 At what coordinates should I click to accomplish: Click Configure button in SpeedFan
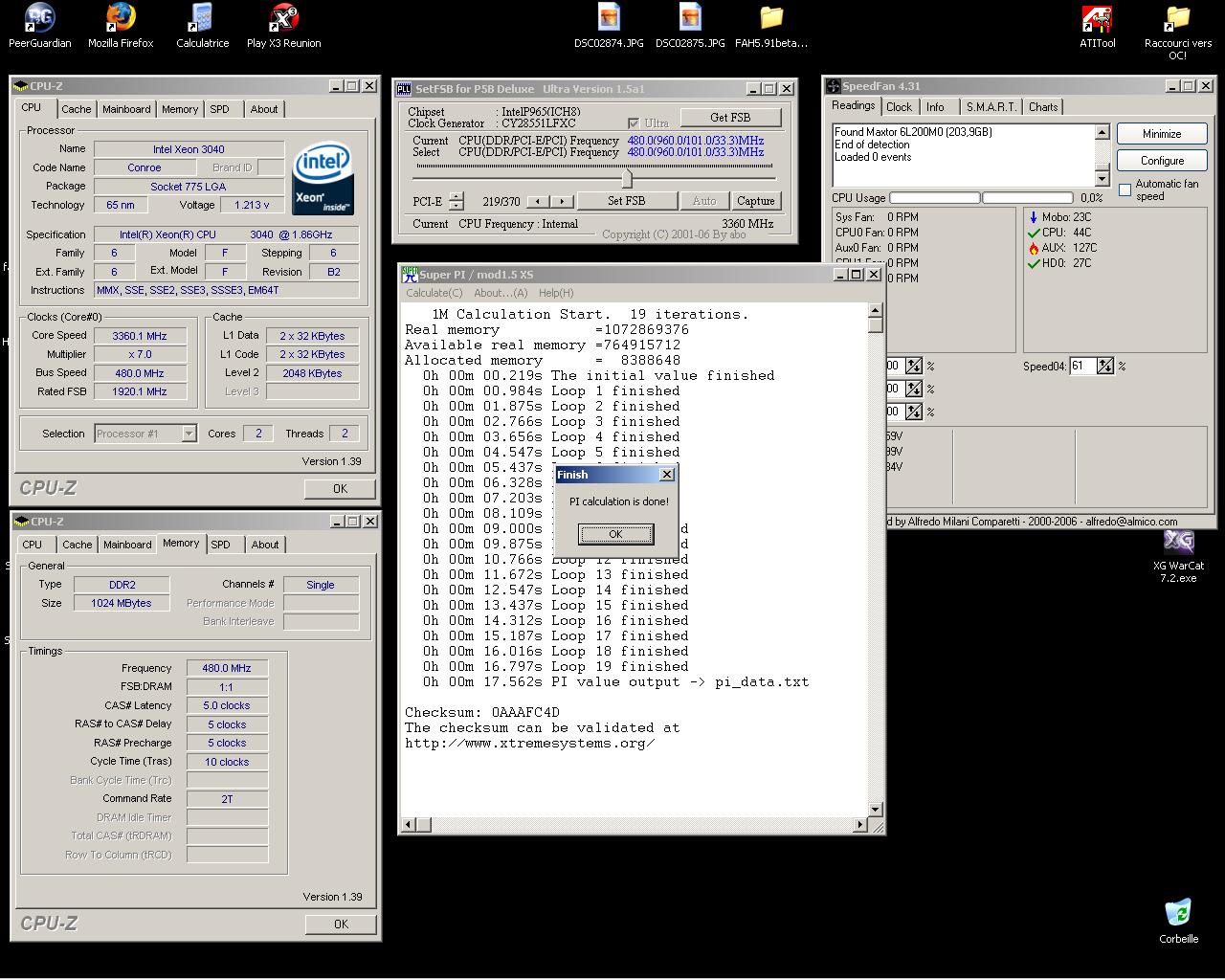coord(1162,161)
